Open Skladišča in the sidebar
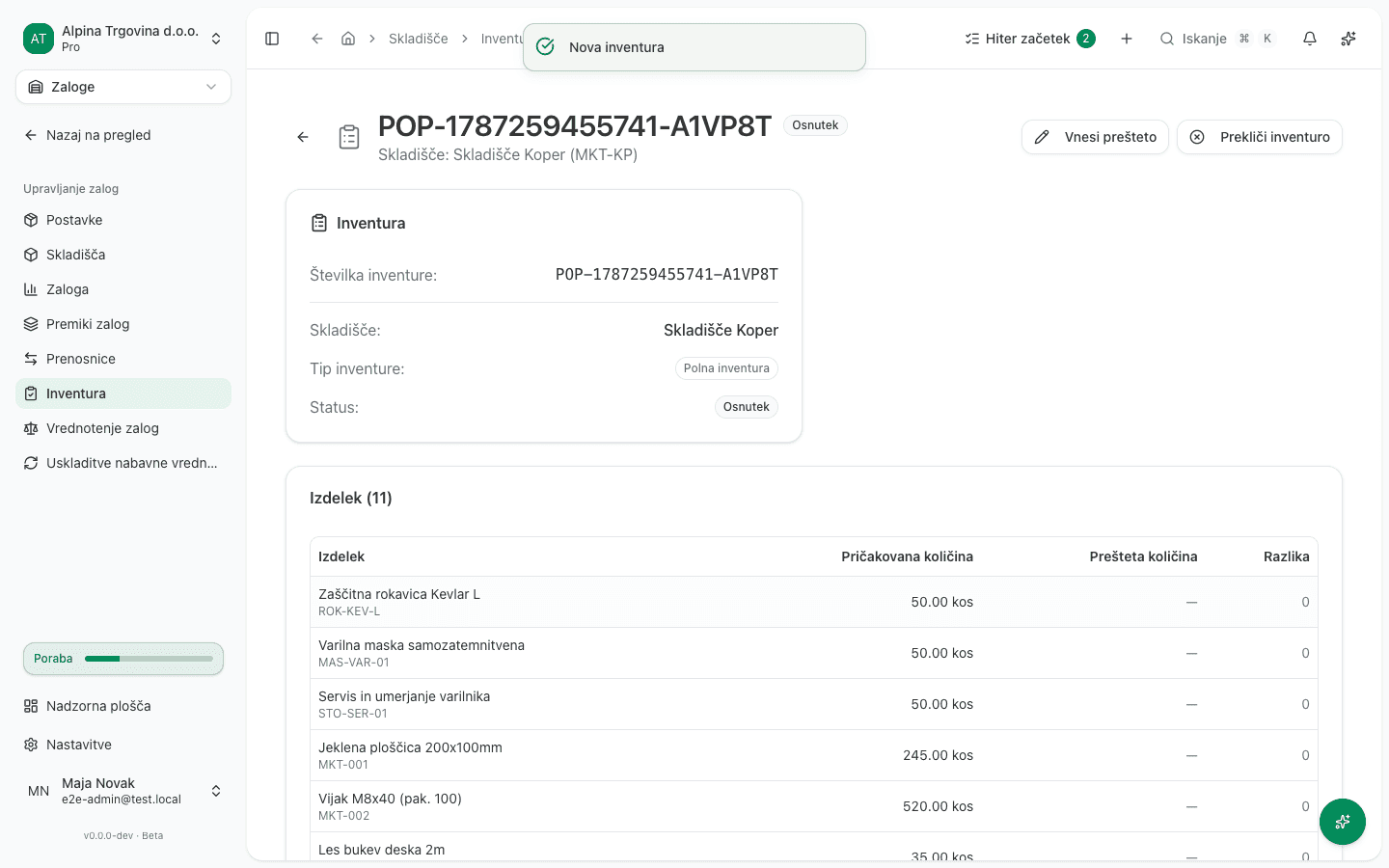The height and width of the screenshot is (868, 1389). pyautogui.click(x=123, y=255)
